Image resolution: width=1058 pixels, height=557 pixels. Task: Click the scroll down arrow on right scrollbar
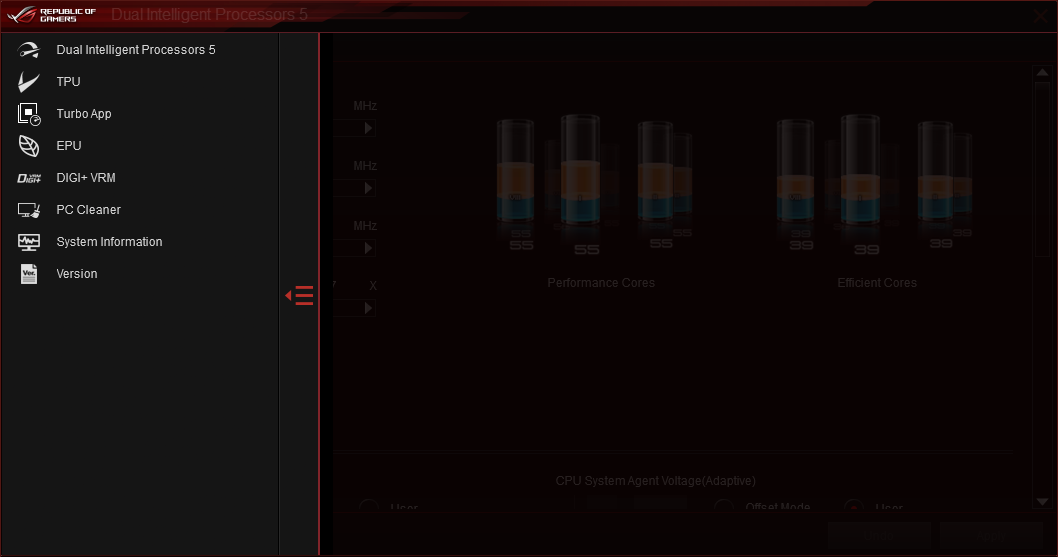(1042, 502)
